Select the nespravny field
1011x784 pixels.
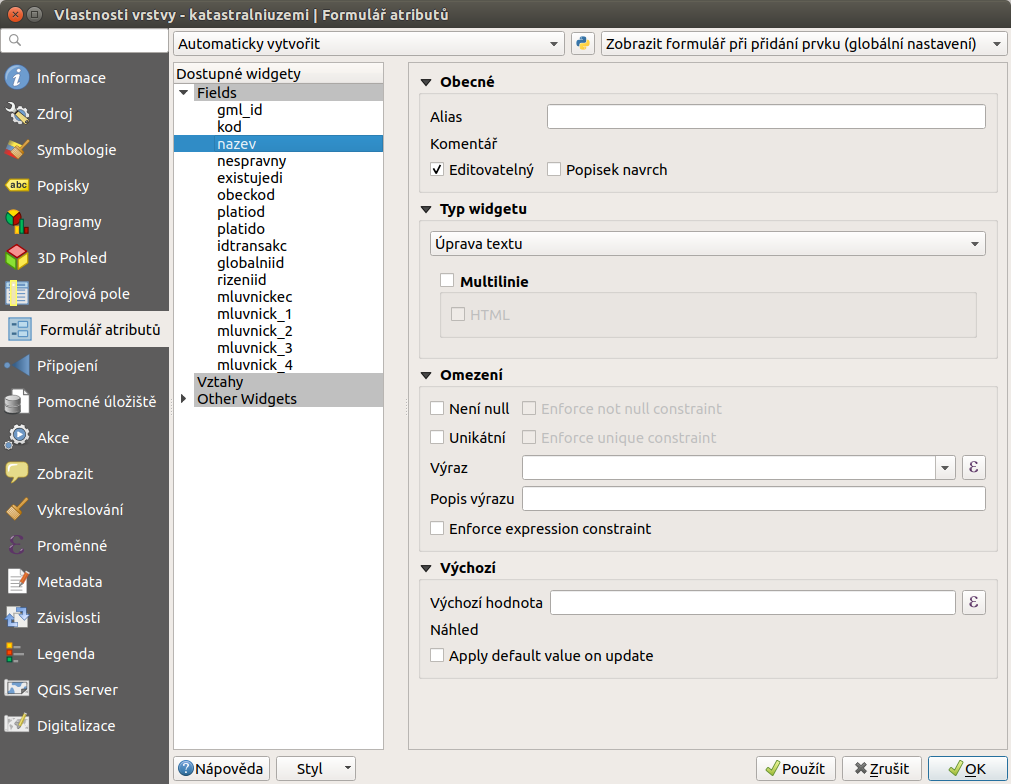(x=251, y=161)
